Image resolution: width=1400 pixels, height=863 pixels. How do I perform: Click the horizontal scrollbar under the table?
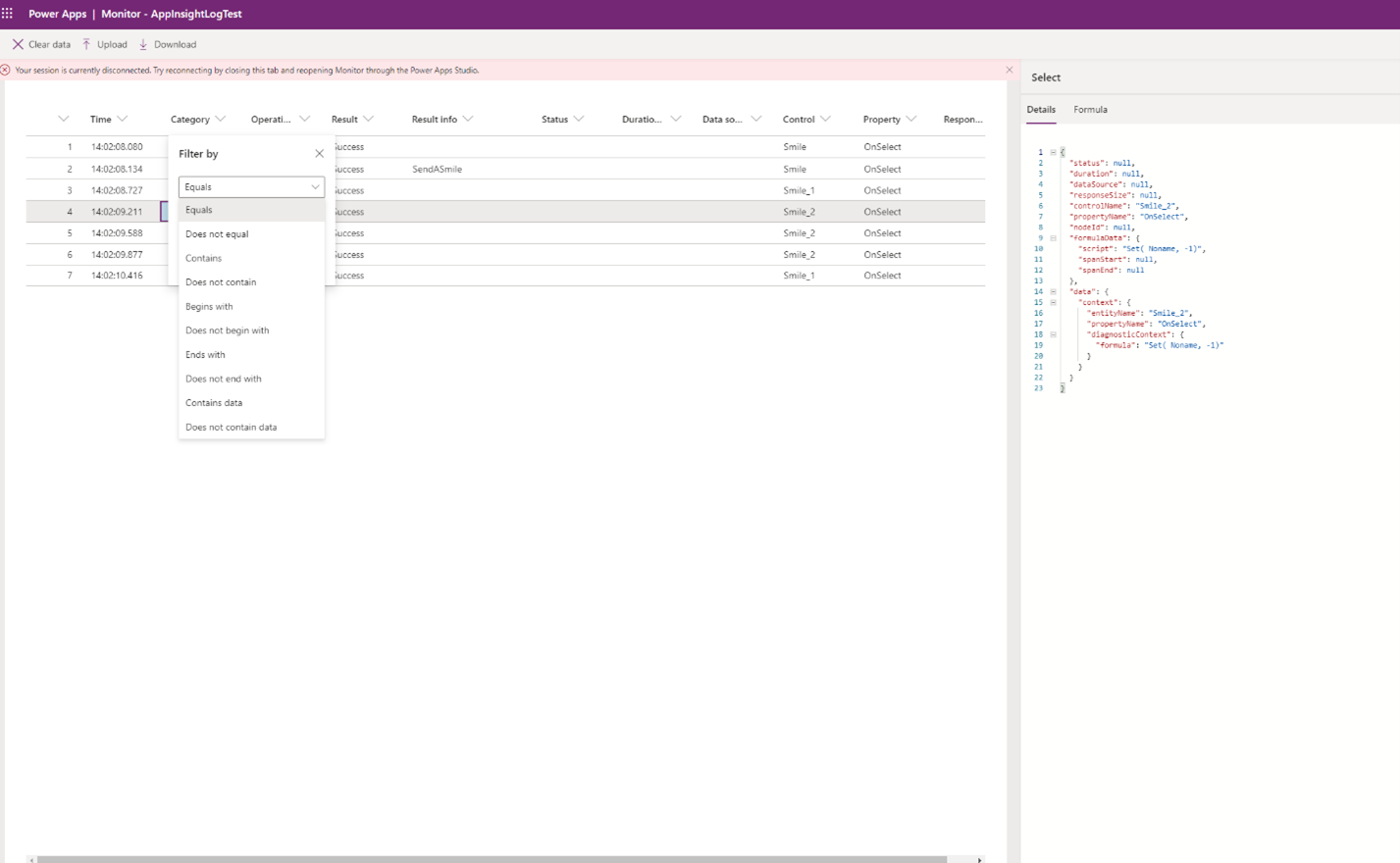click(491, 859)
